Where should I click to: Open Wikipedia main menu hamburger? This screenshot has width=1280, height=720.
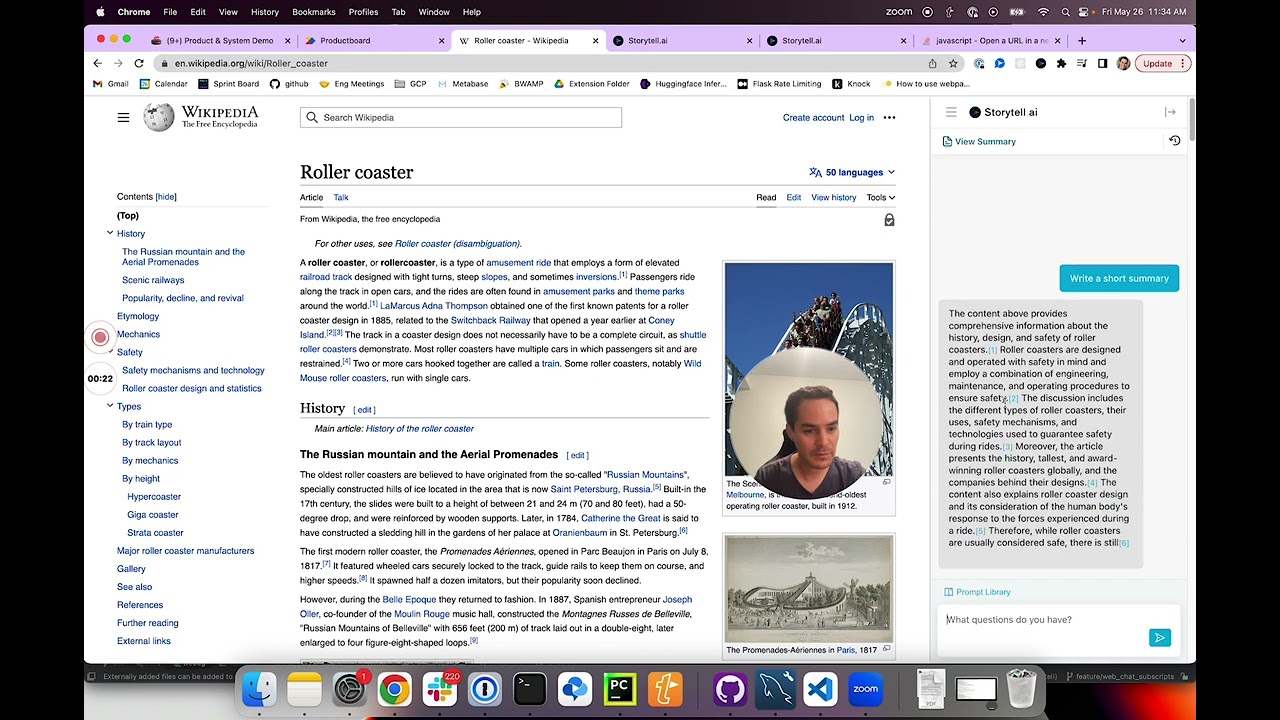(123, 118)
